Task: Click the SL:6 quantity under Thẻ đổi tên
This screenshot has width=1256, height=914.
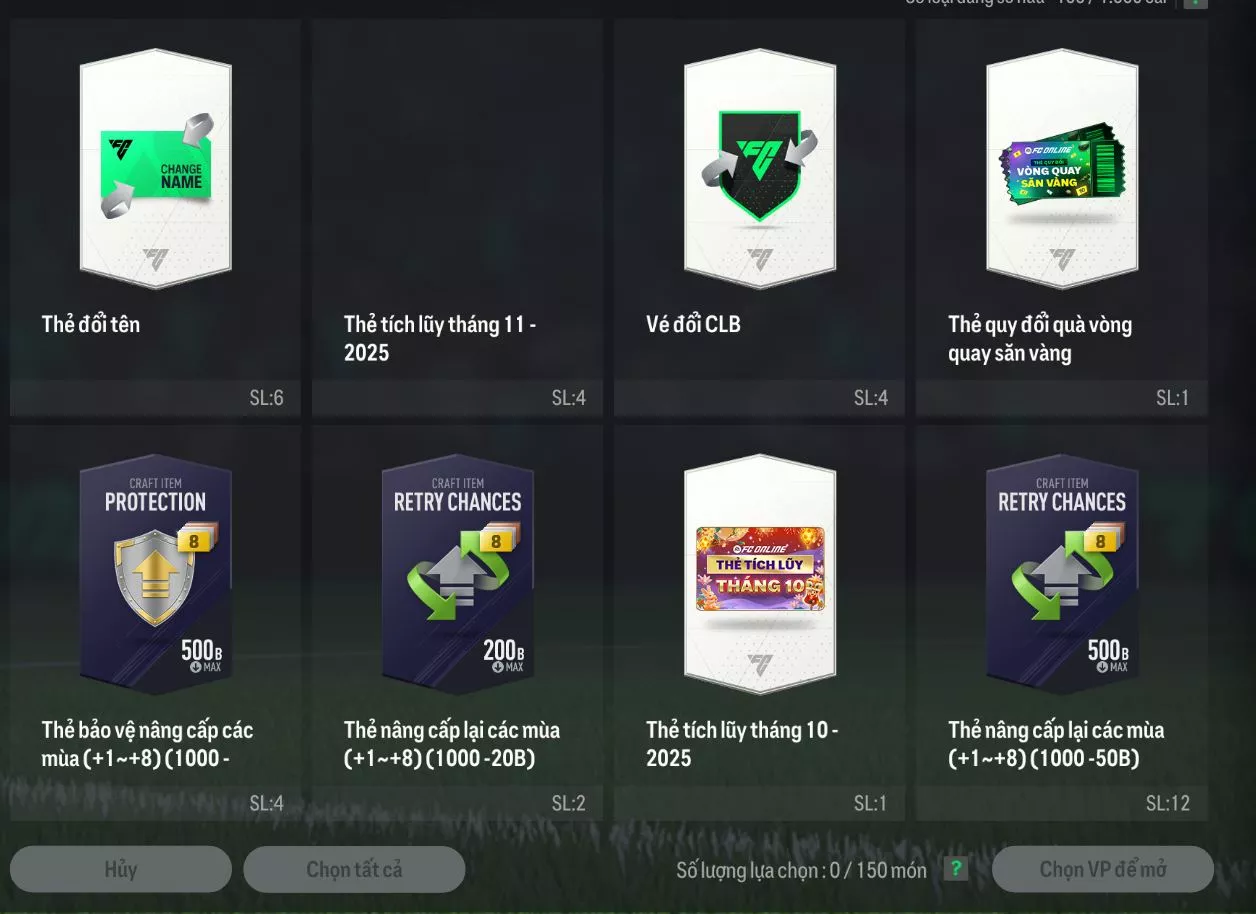Action: point(267,398)
